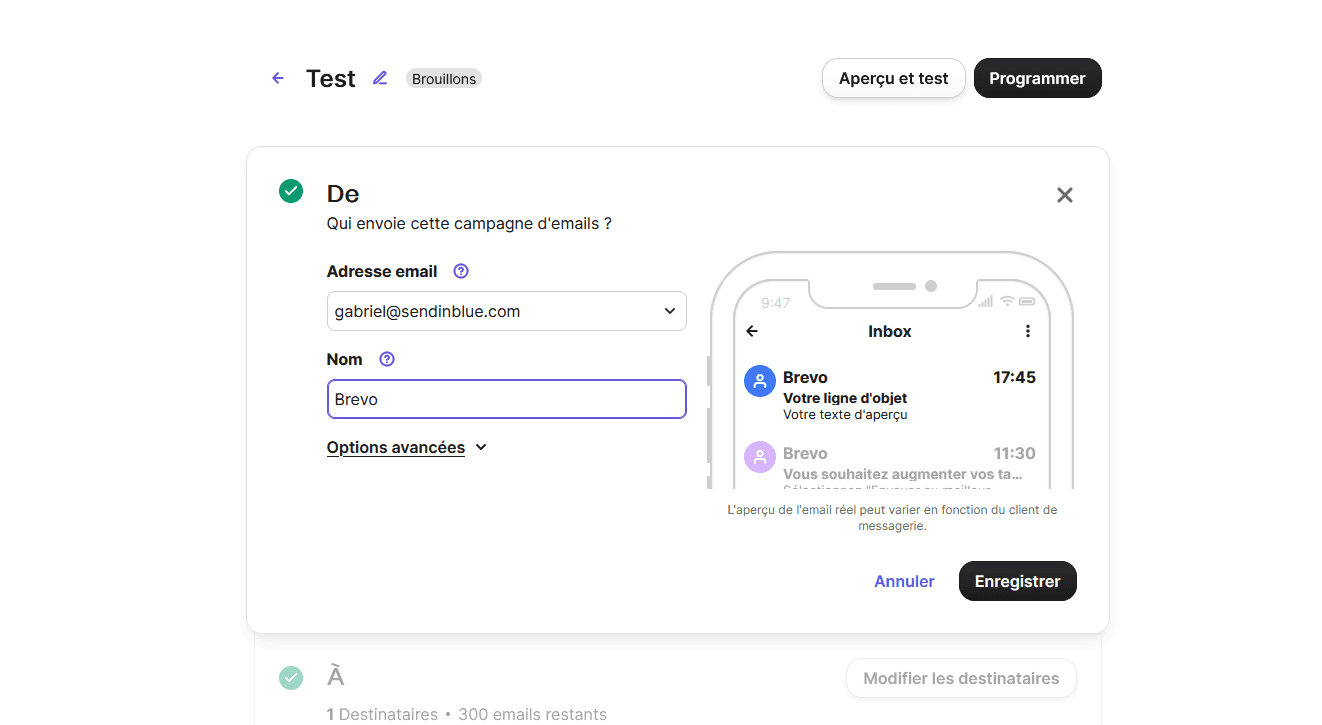This screenshot has width=1322, height=725.
Task: Click blue Brevo avatar in preview
Action: (761, 381)
